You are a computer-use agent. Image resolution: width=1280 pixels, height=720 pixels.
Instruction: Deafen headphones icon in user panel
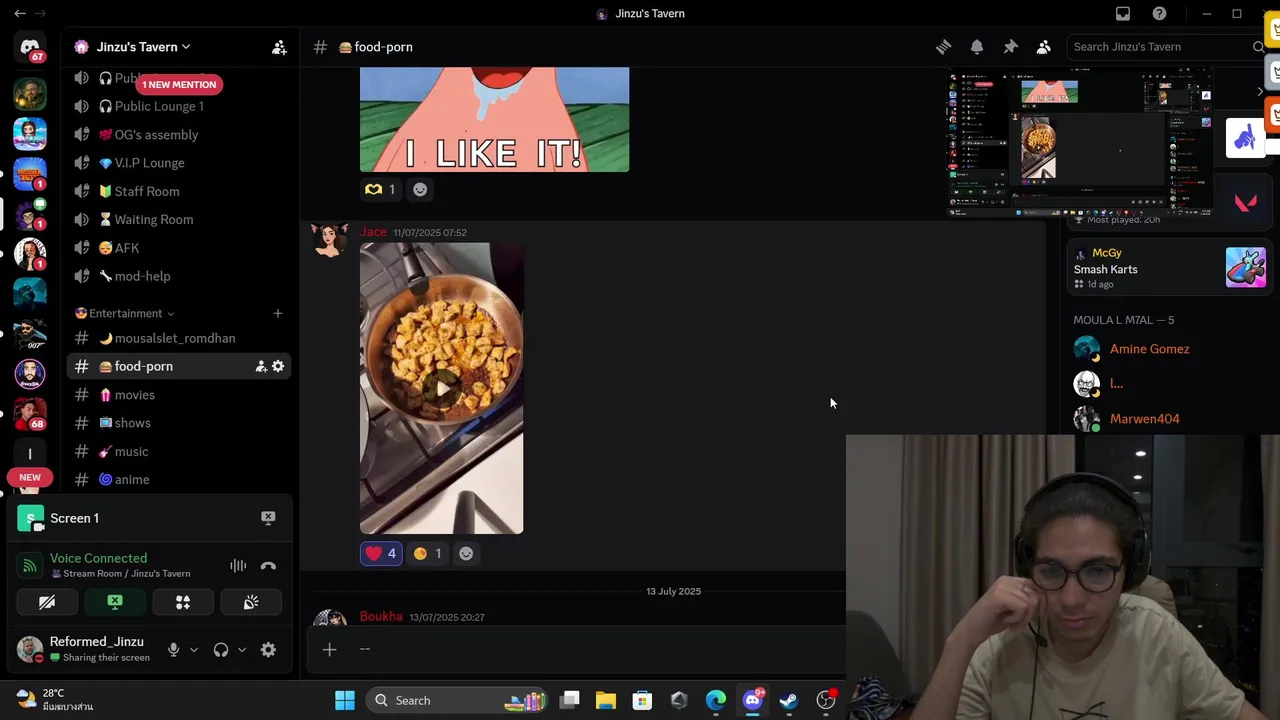click(221, 650)
